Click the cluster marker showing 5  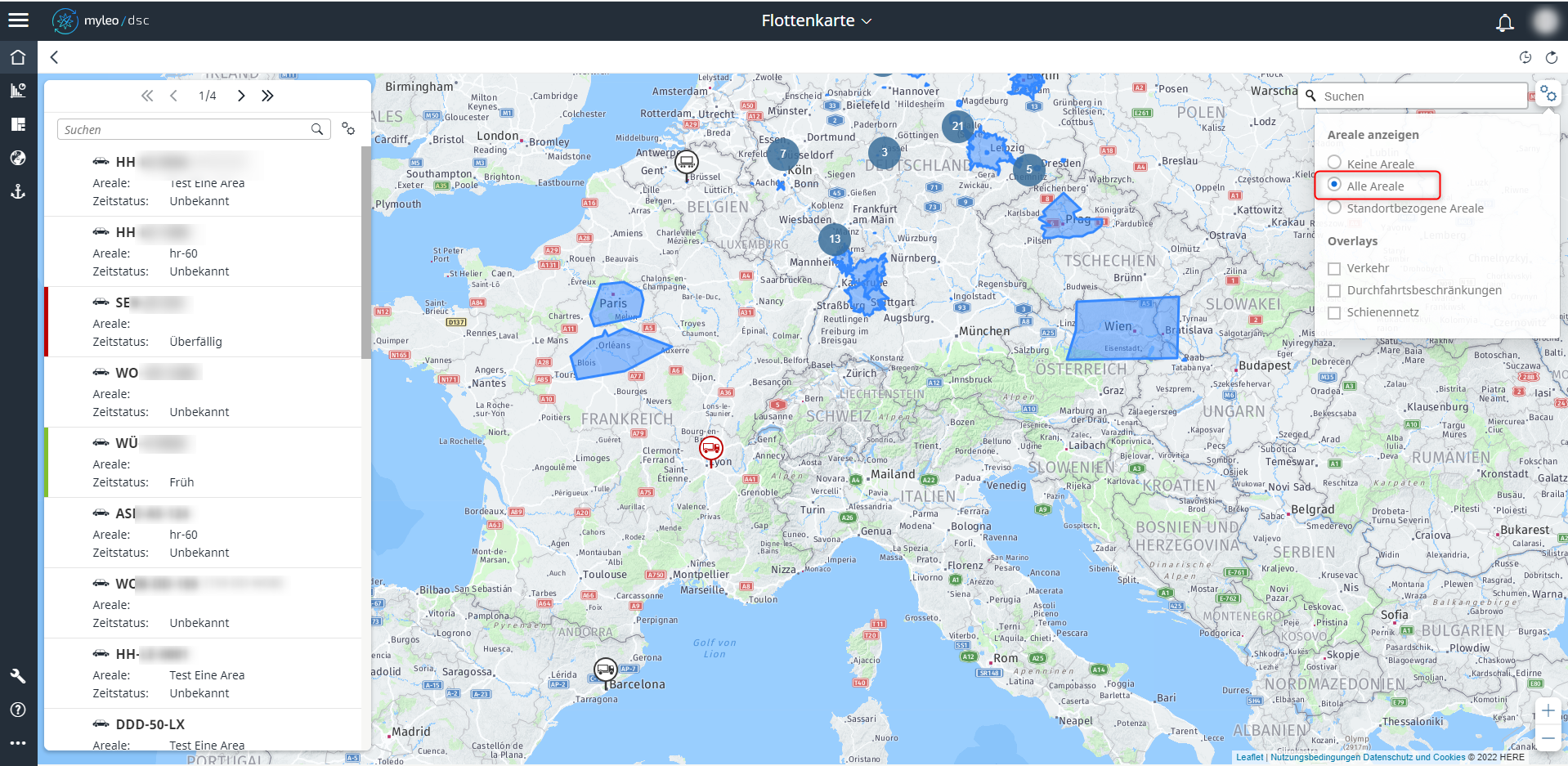click(1028, 169)
